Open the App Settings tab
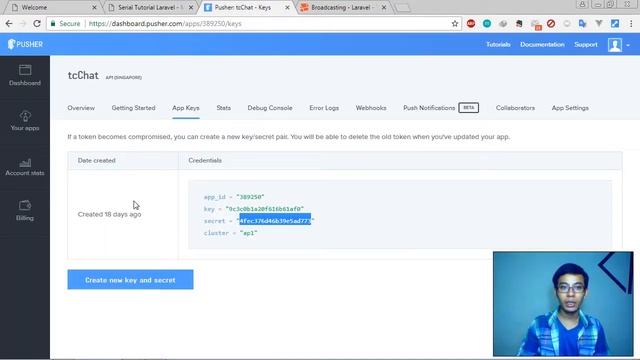640x360 pixels. 570,108
